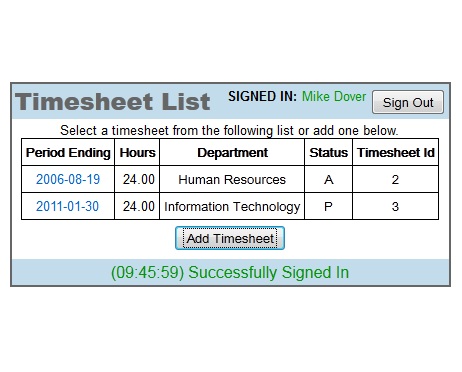Select the Hours column header
This screenshot has height=372, width=462.
(x=137, y=152)
